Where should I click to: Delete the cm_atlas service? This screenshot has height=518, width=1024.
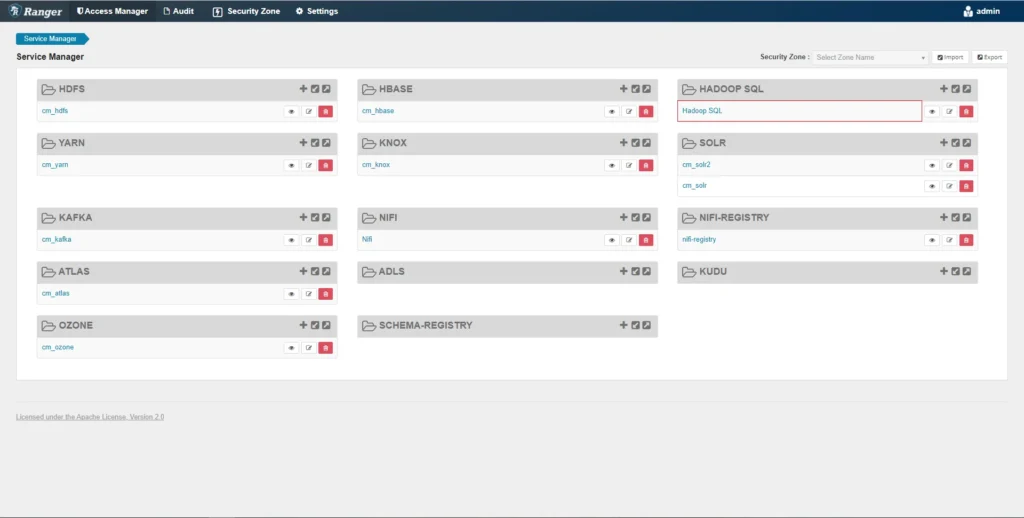pyautogui.click(x=326, y=294)
